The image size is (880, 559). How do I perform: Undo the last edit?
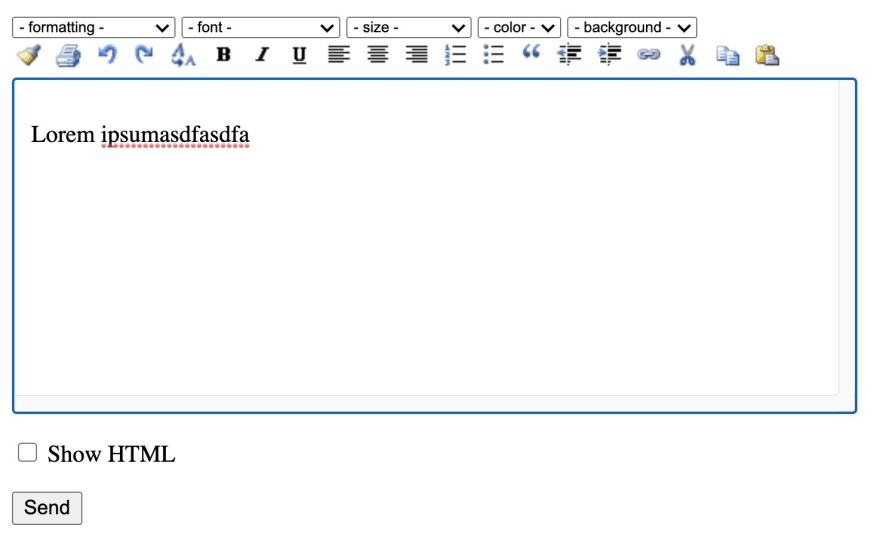(107, 55)
